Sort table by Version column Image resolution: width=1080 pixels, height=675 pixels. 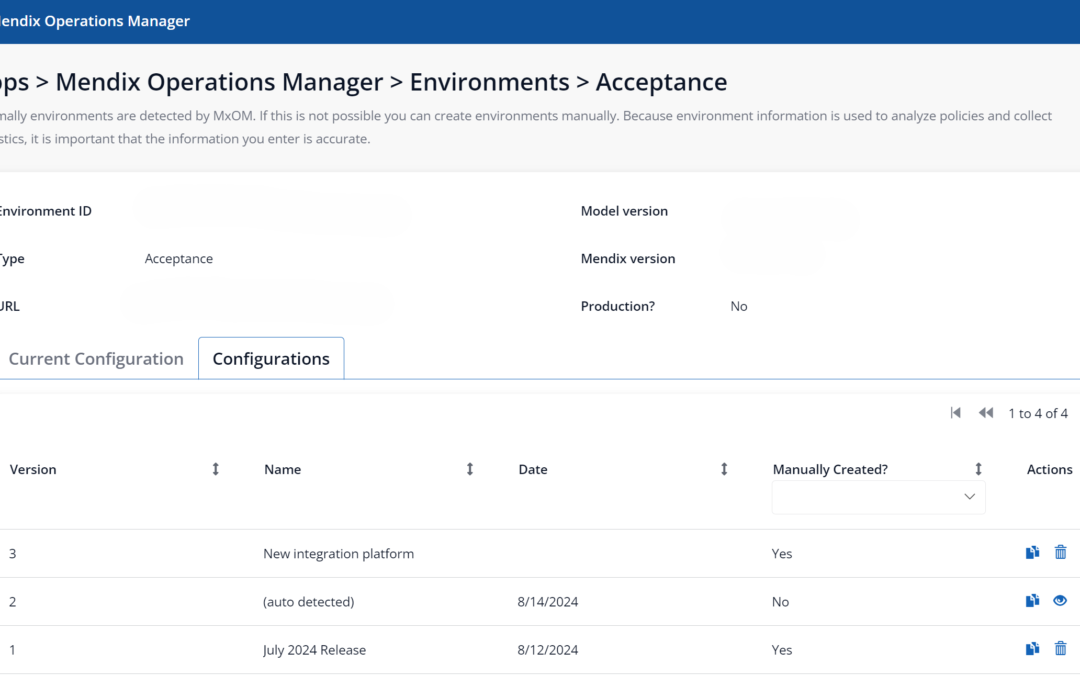[x=216, y=469]
